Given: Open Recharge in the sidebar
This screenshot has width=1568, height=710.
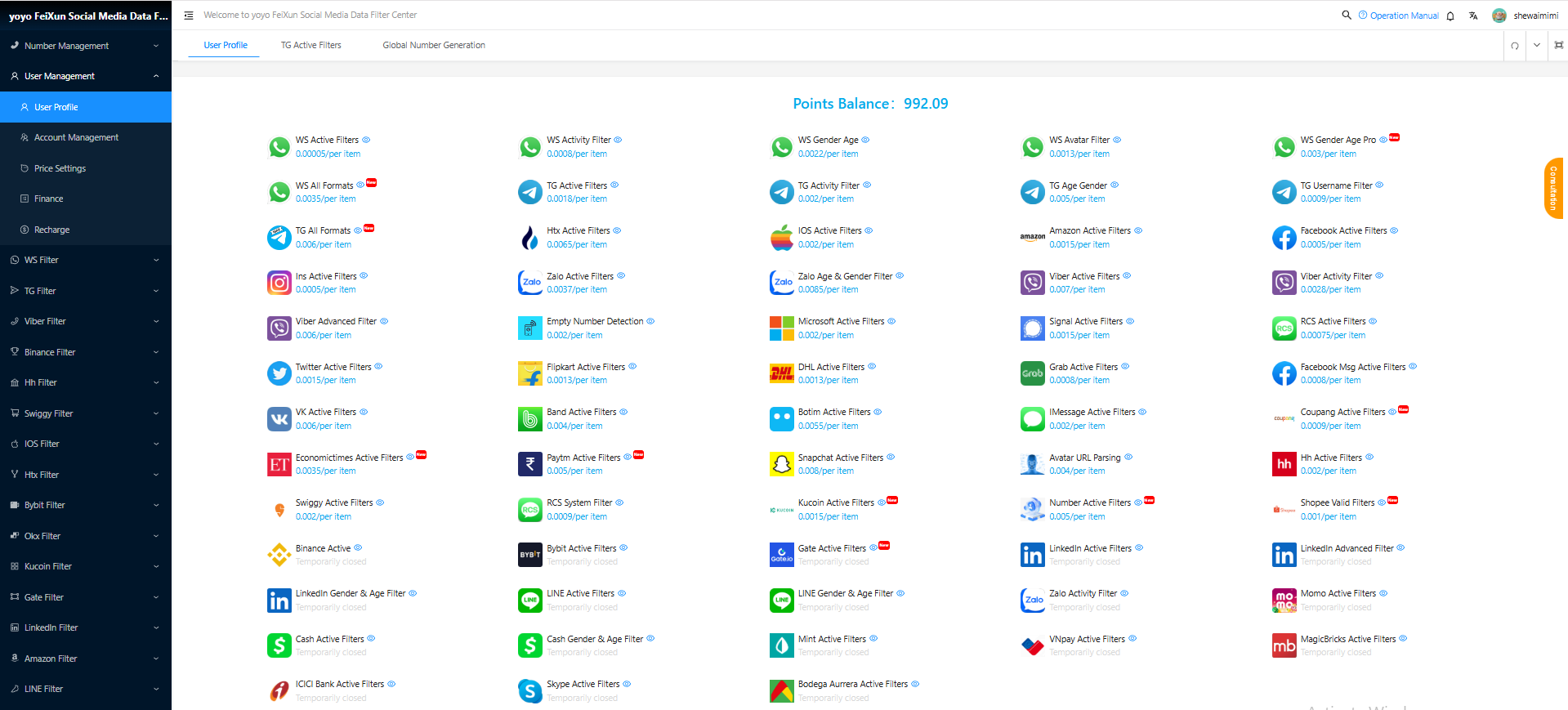Looking at the screenshot, I should pyautogui.click(x=86, y=230).
